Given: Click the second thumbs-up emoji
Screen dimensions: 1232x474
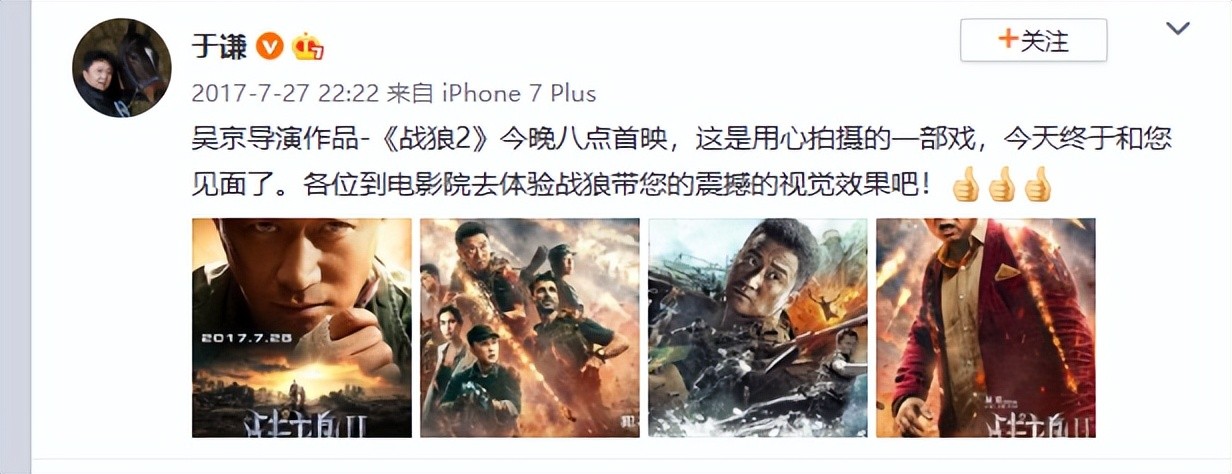Looking at the screenshot, I should [1001, 185].
